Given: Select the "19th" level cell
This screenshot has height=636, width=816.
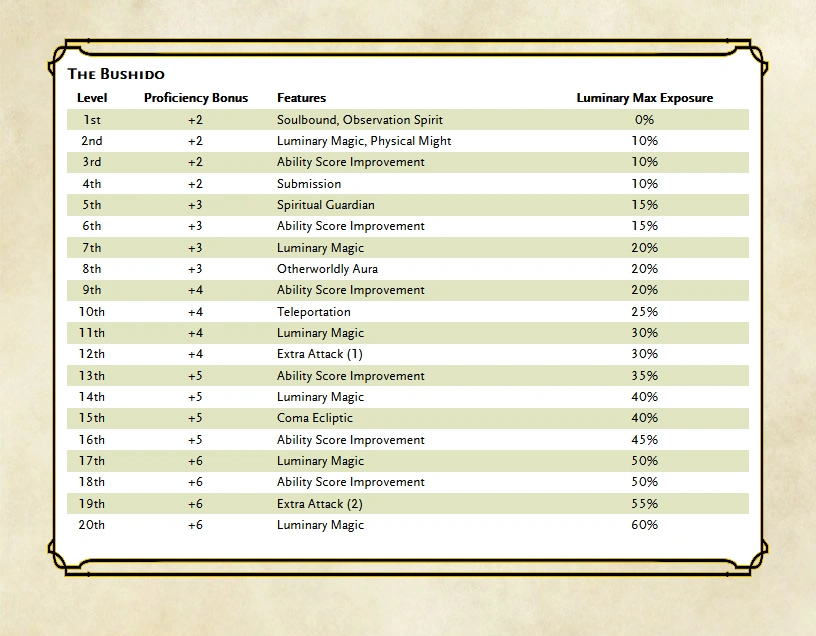Looking at the screenshot, I should point(92,504).
